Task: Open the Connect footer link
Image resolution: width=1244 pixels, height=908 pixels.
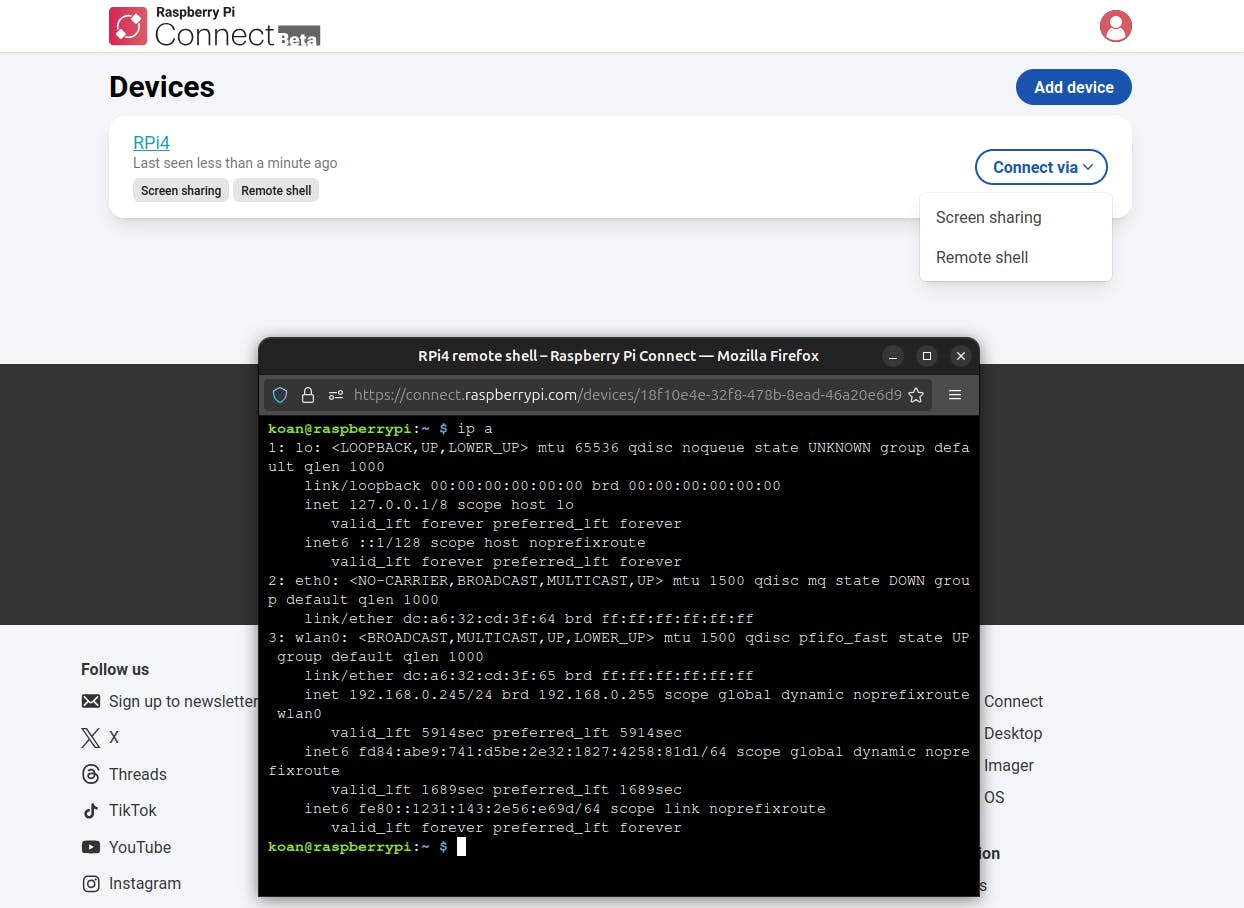Action: coord(1013,702)
